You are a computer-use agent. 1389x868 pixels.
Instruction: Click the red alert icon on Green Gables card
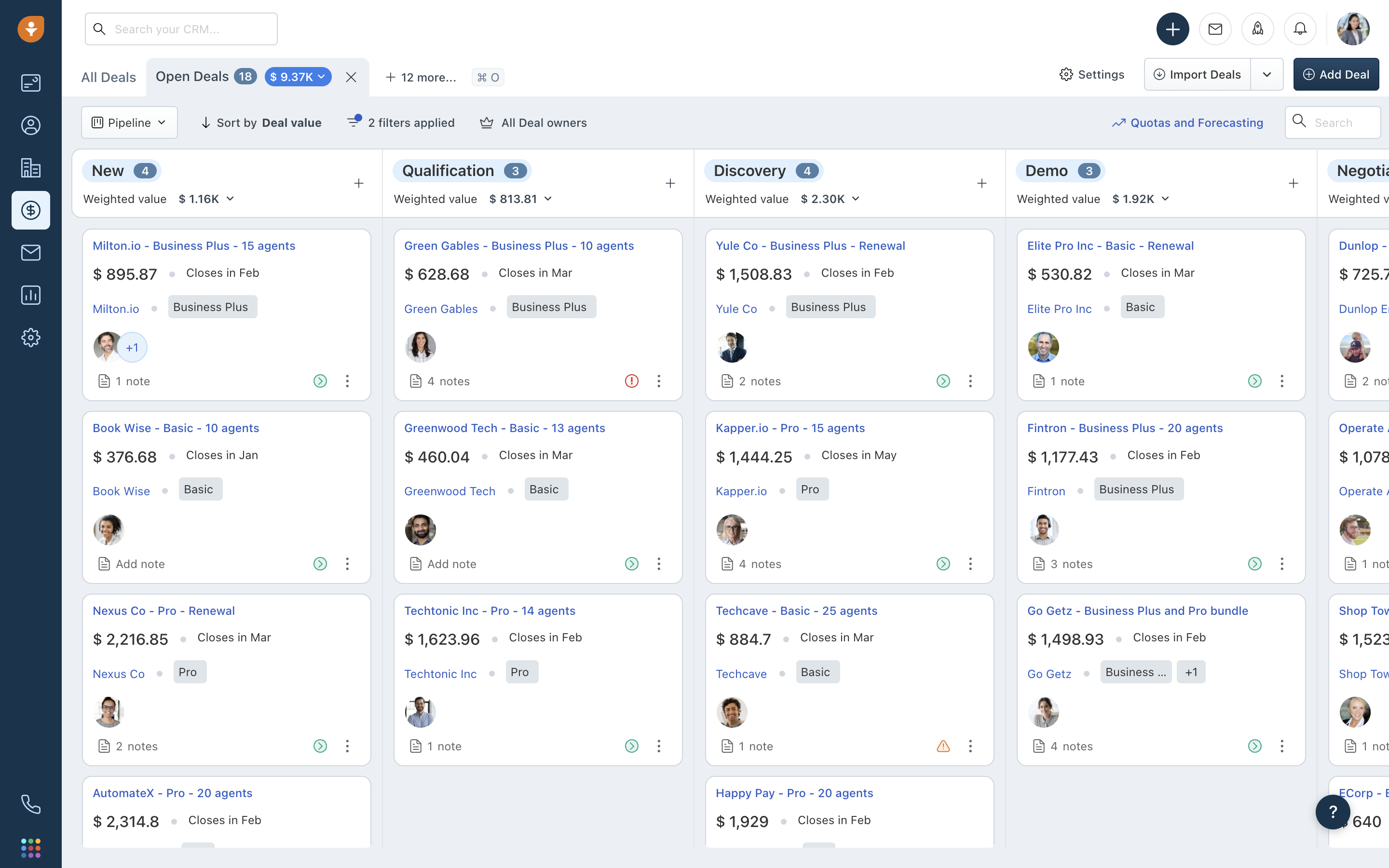click(631, 380)
